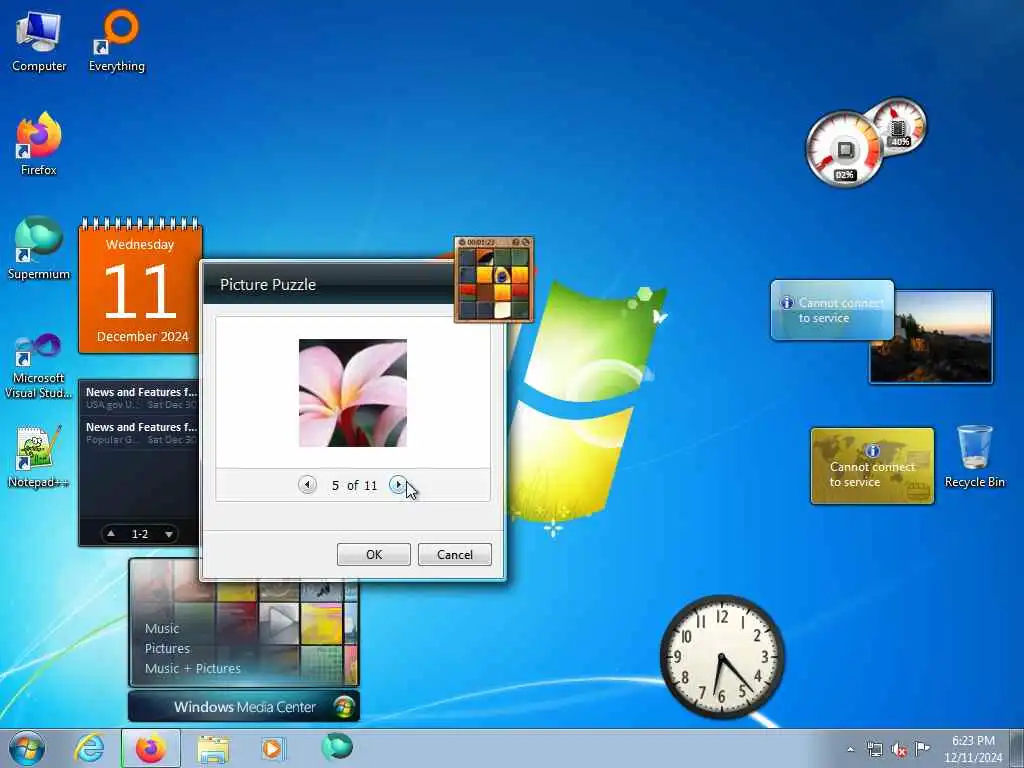
Task: Select the yellow currency gadget
Action: pyautogui.click(x=872, y=466)
